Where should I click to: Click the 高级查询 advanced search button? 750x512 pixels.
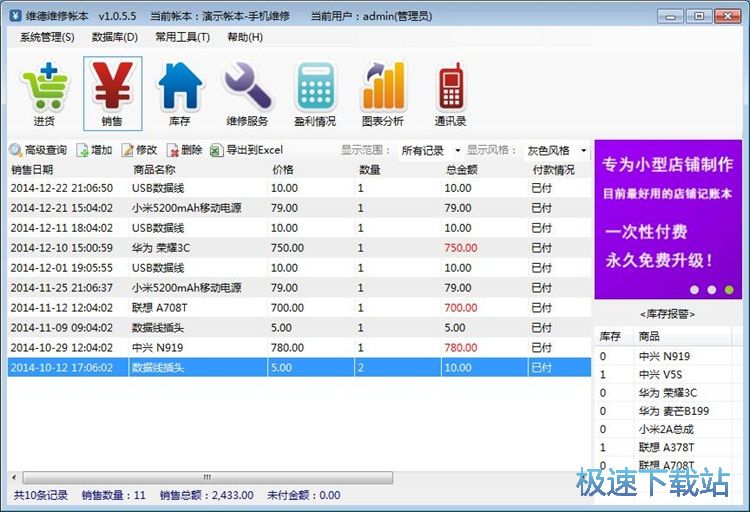(38, 150)
